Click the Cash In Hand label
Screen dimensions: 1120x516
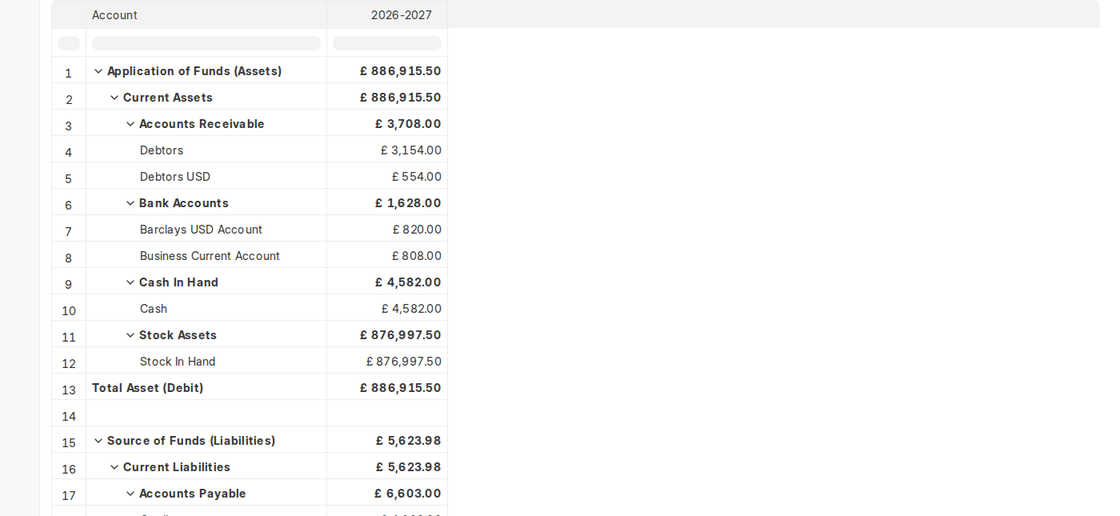tap(179, 282)
